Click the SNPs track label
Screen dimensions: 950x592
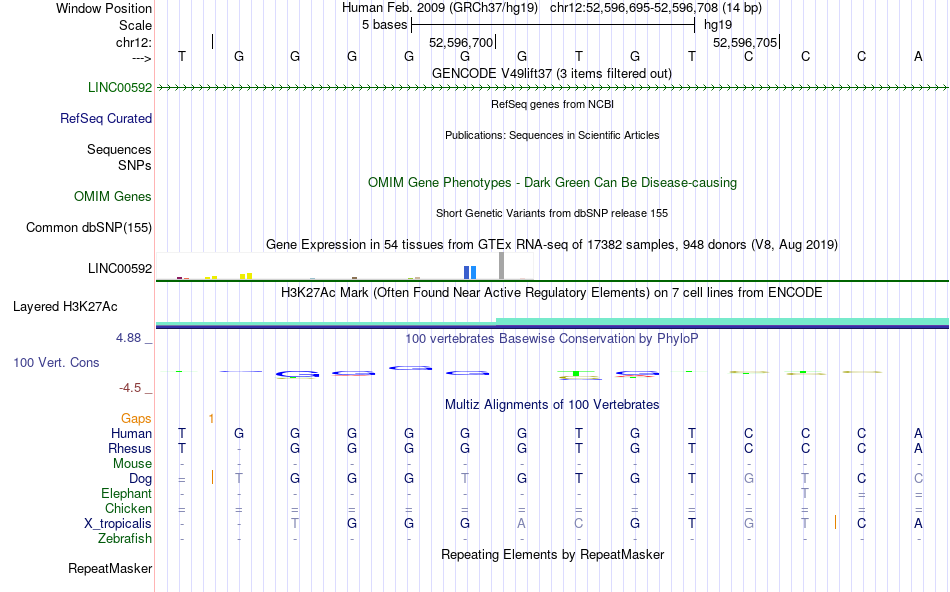click(x=135, y=165)
